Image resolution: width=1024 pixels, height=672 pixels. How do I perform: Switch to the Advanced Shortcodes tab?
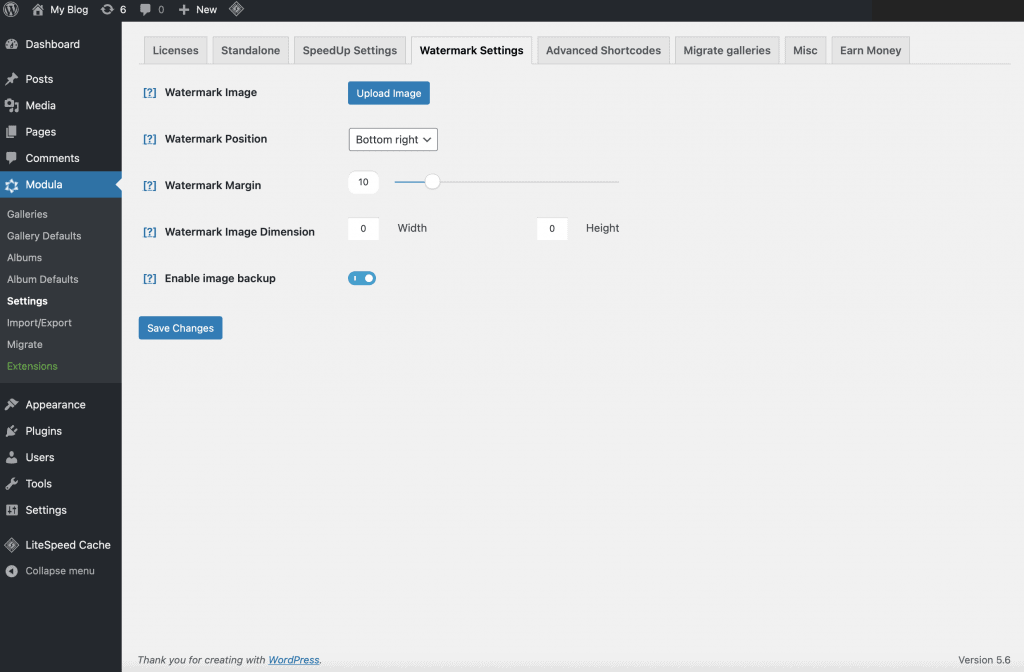point(603,51)
